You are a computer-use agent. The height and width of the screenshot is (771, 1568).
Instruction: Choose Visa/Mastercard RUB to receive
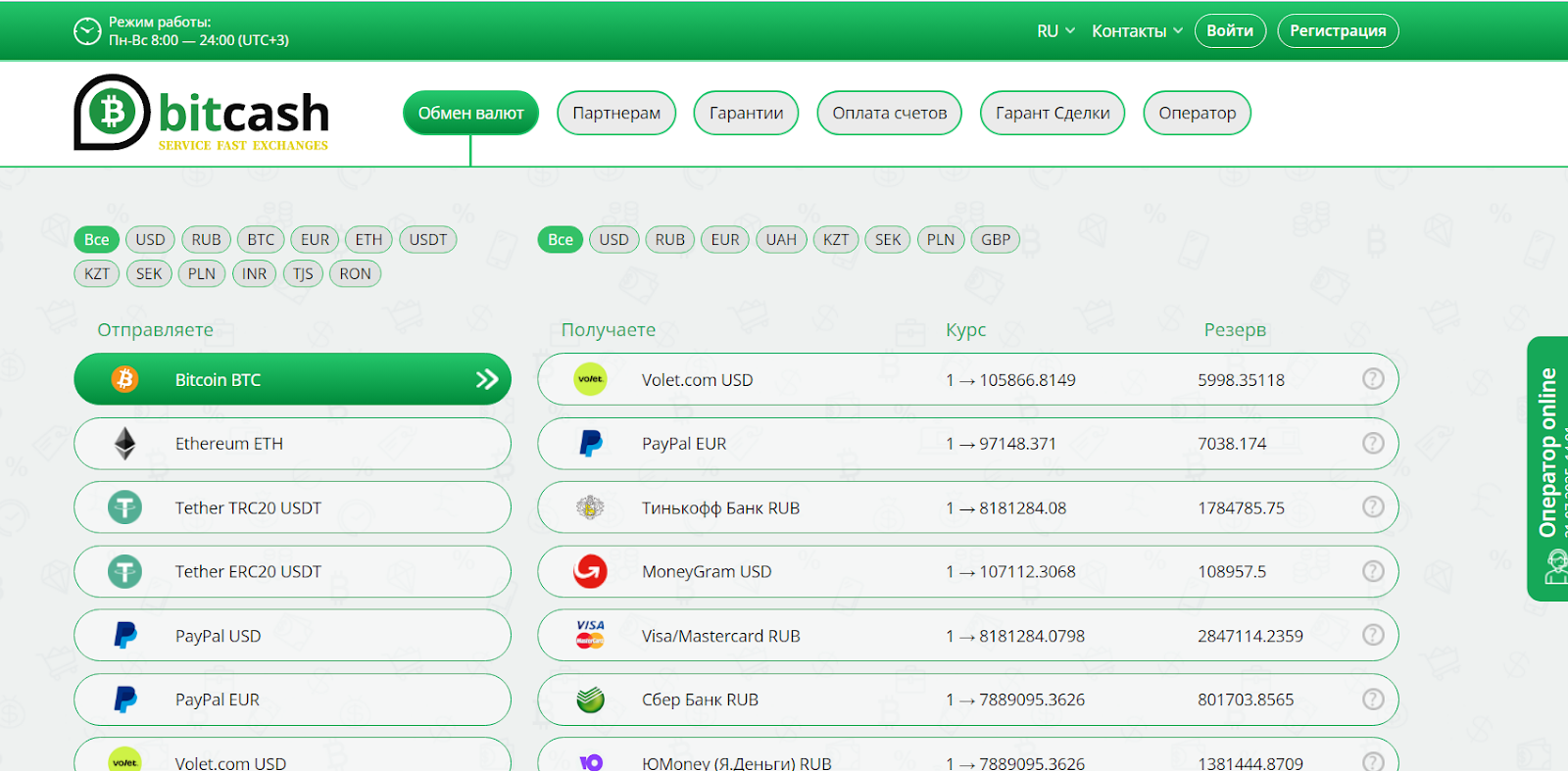(x=967, y=636)
